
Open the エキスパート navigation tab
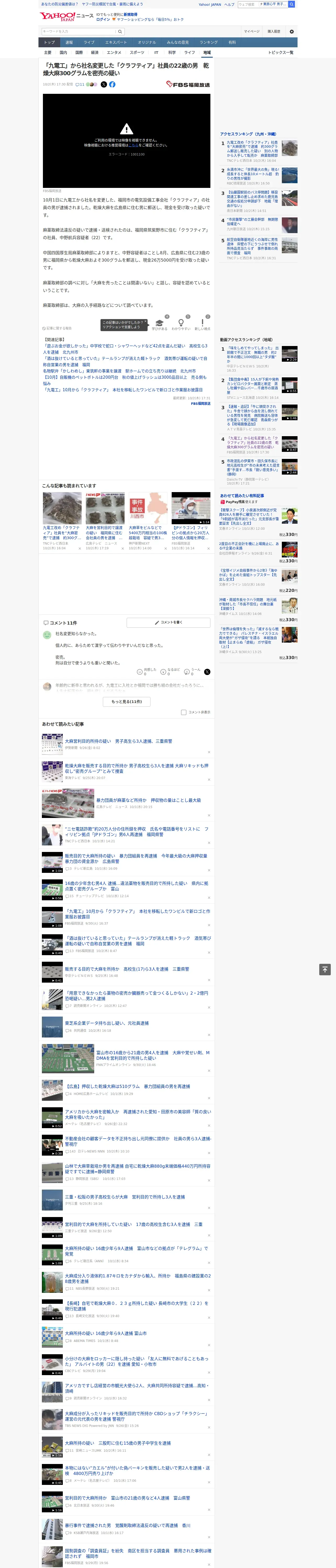pyautogui.click(x=116, y=43)
